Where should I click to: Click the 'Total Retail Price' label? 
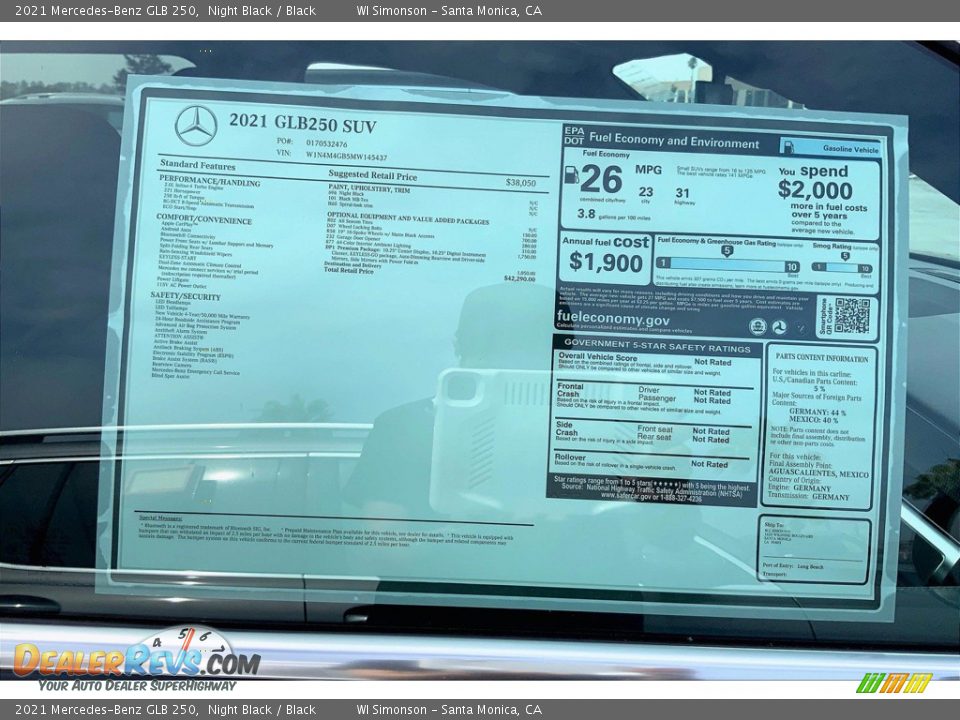click(x=348, y=270)
